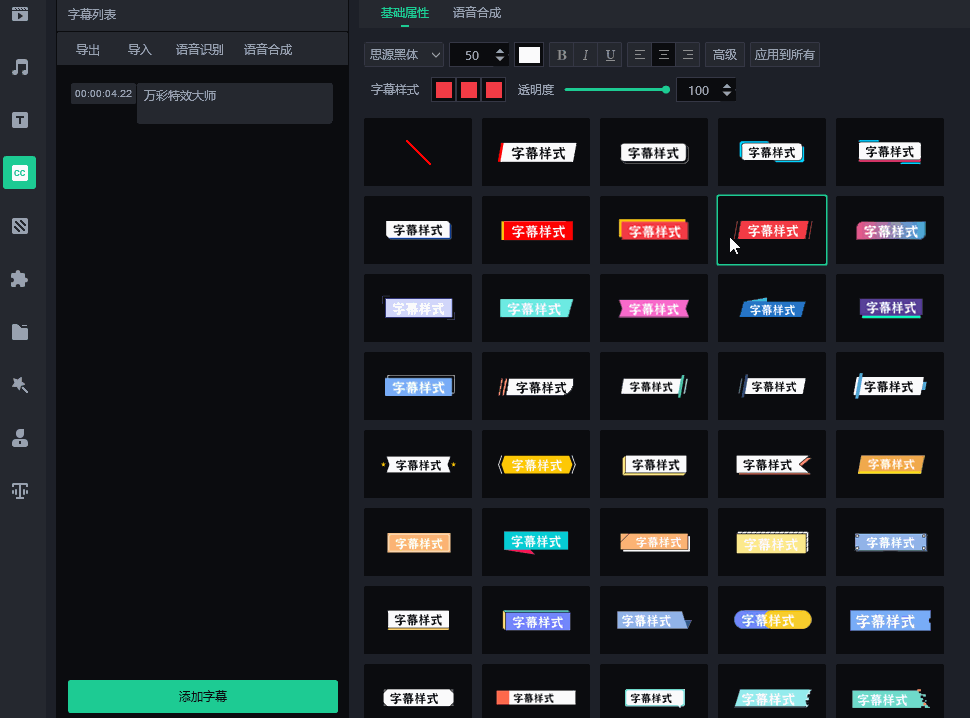Click the first red 字幕样式 color swatch
The width and height of the screenshot is (970, 718).
pyautogui.click(x=443, y=89)
